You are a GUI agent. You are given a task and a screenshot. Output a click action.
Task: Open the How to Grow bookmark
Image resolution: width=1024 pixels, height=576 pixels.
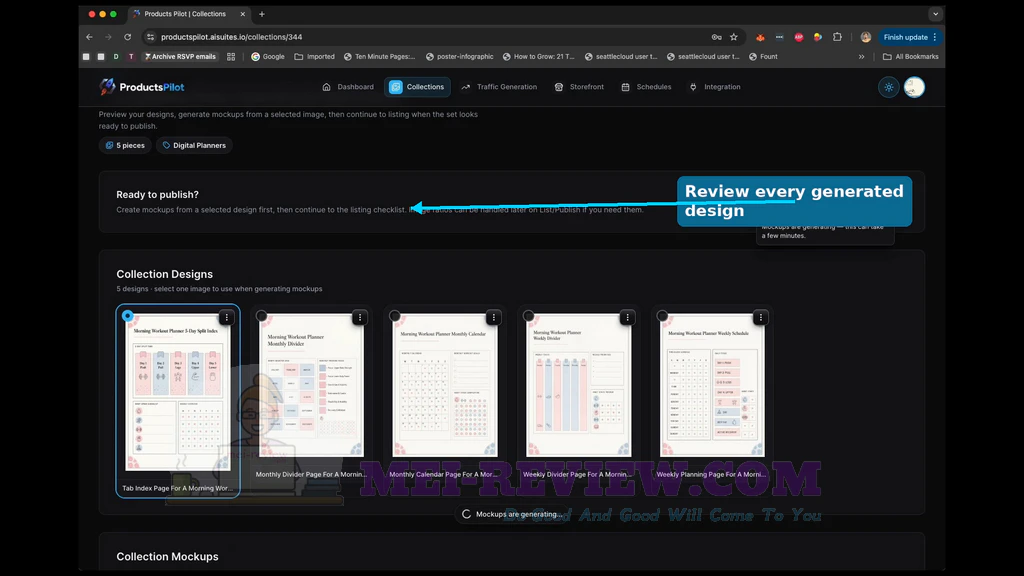pos(539,57)
